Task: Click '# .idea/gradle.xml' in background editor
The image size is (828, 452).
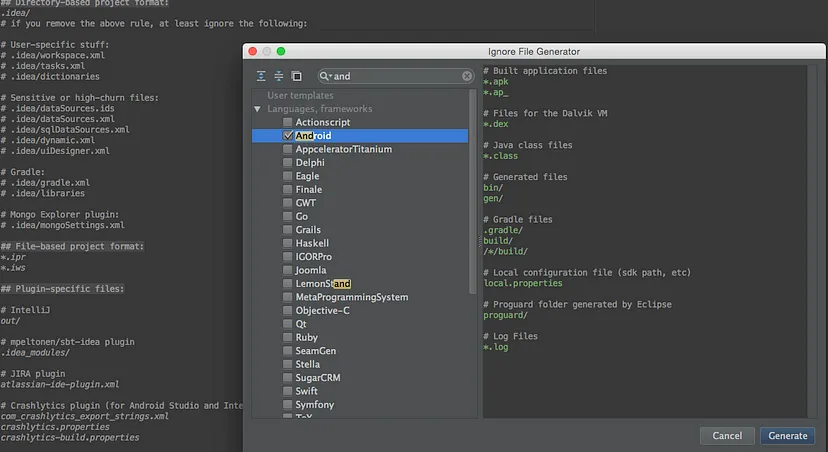Action: tap(45, 183)
